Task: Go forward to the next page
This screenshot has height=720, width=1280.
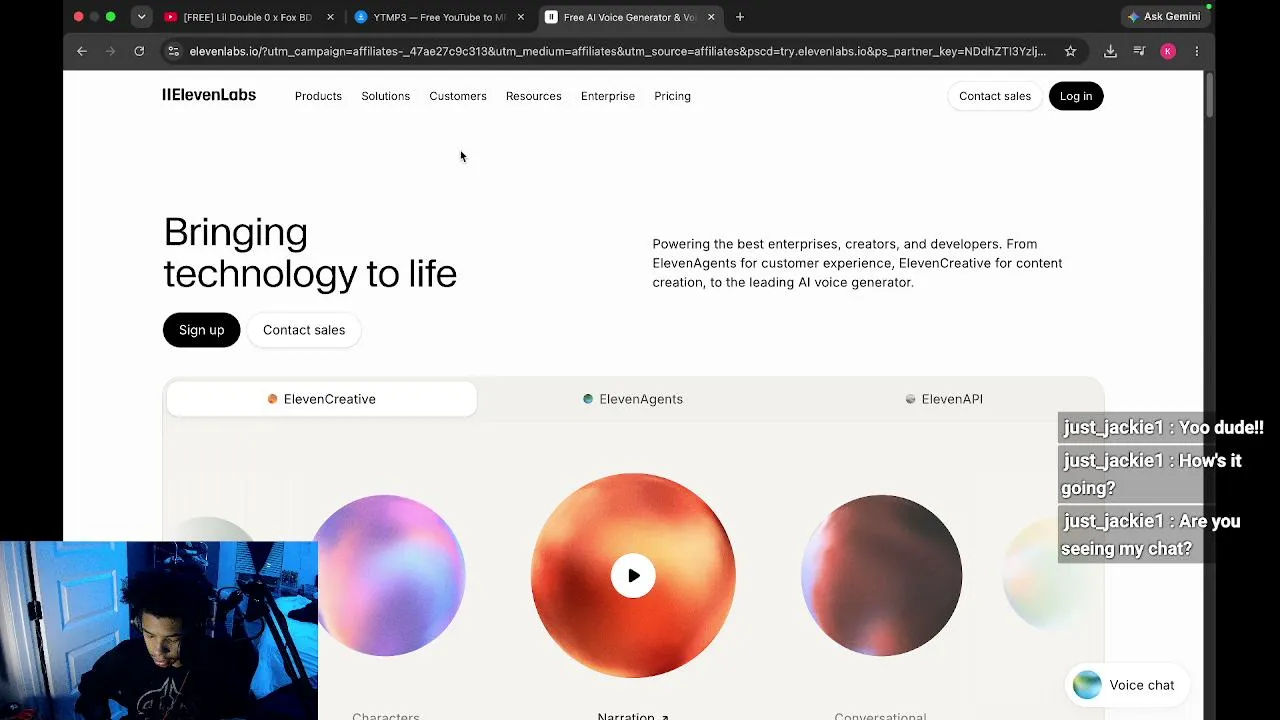Action: (x=110, y=51)
